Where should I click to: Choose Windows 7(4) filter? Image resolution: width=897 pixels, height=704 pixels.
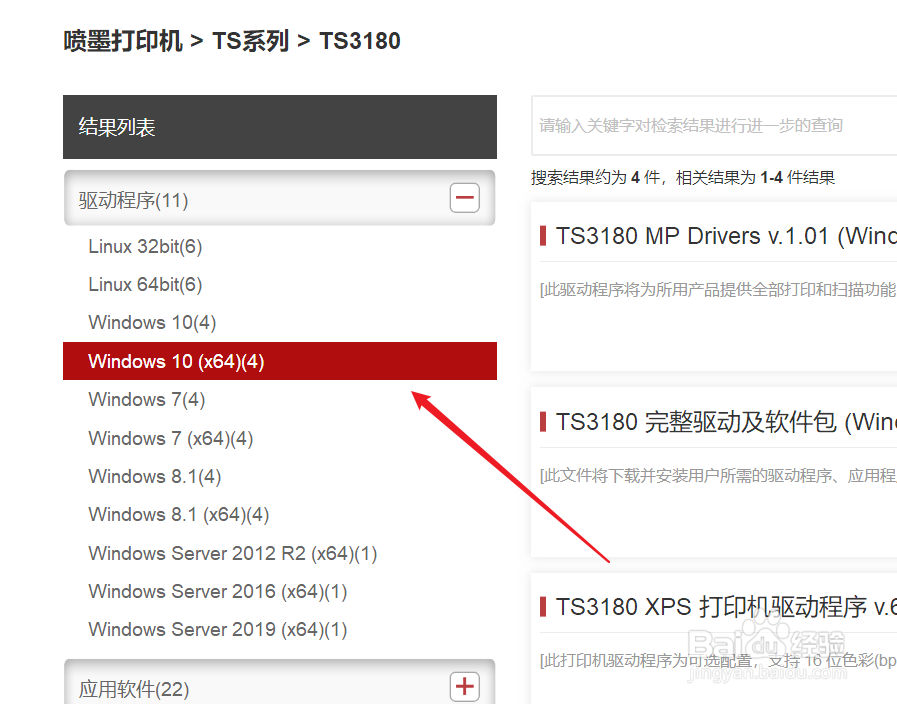coord(147,399)
